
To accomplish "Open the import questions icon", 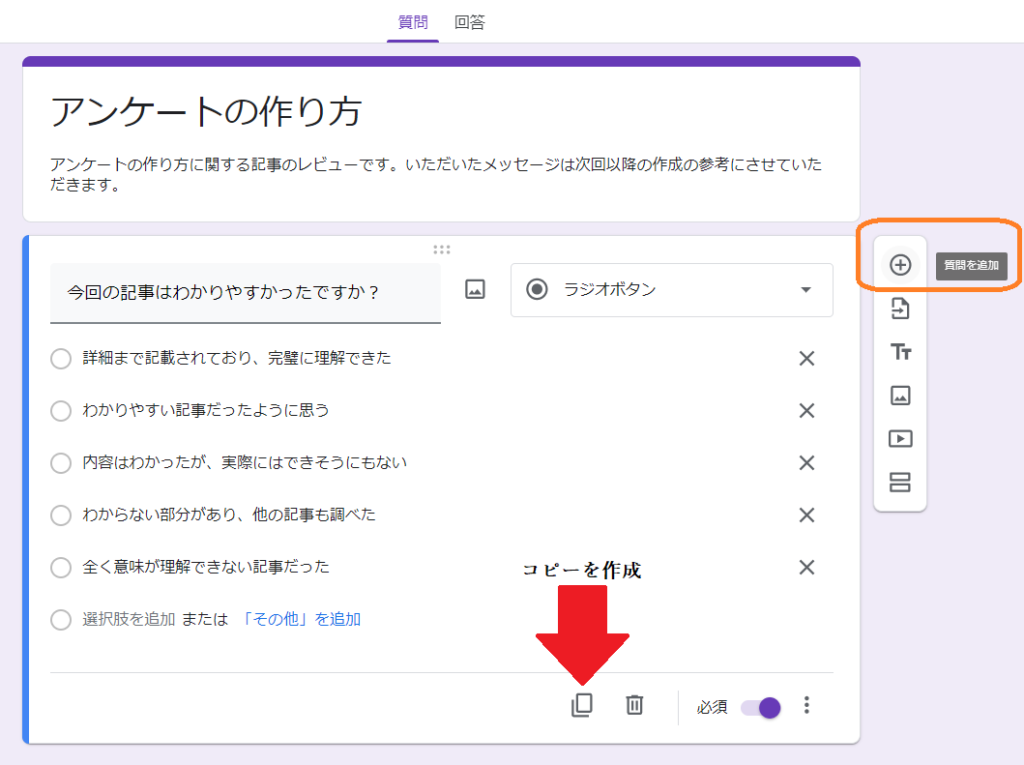I will [899, 308].
